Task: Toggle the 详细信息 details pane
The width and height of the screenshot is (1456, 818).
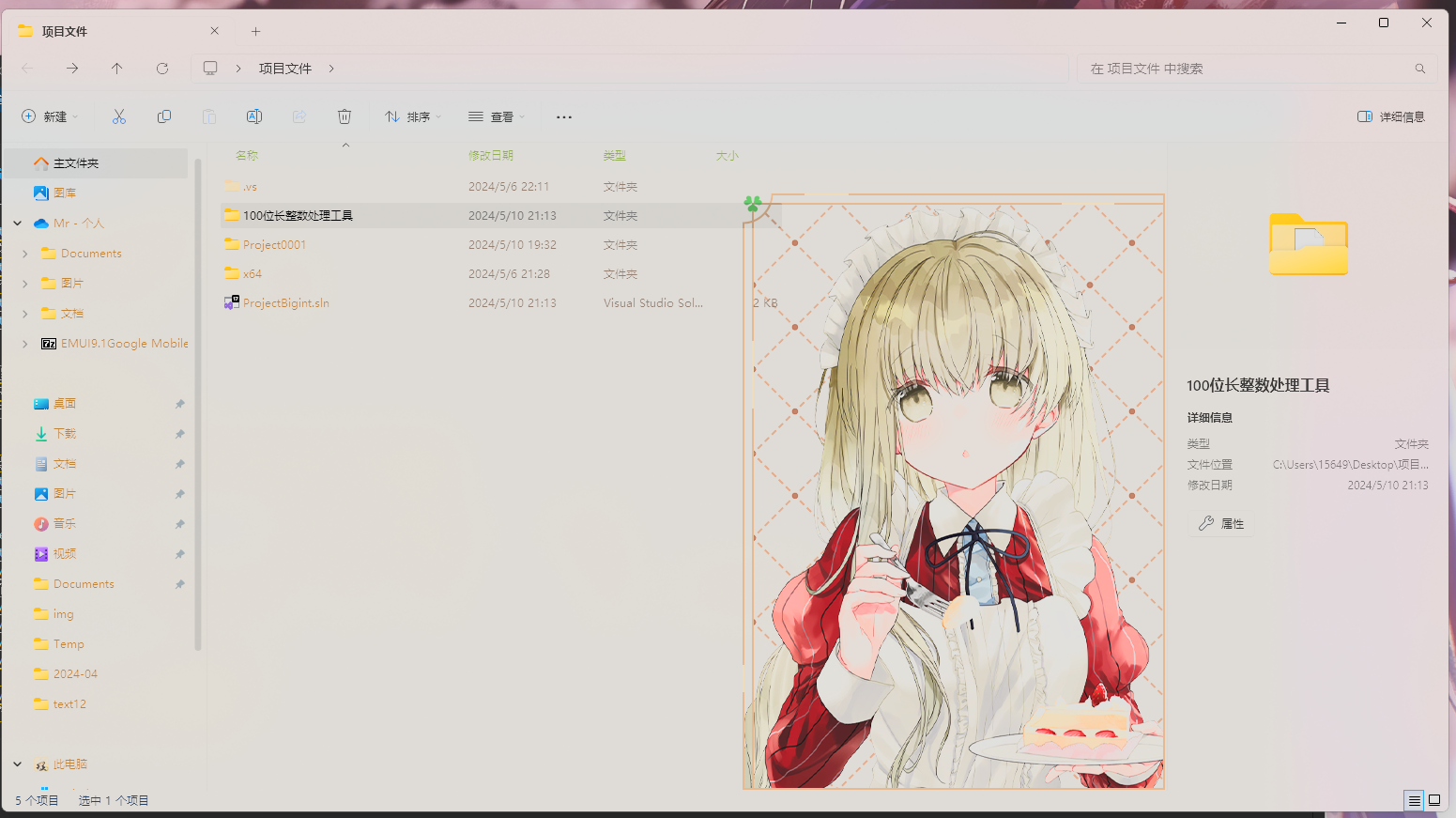Action: (1391, 116)
